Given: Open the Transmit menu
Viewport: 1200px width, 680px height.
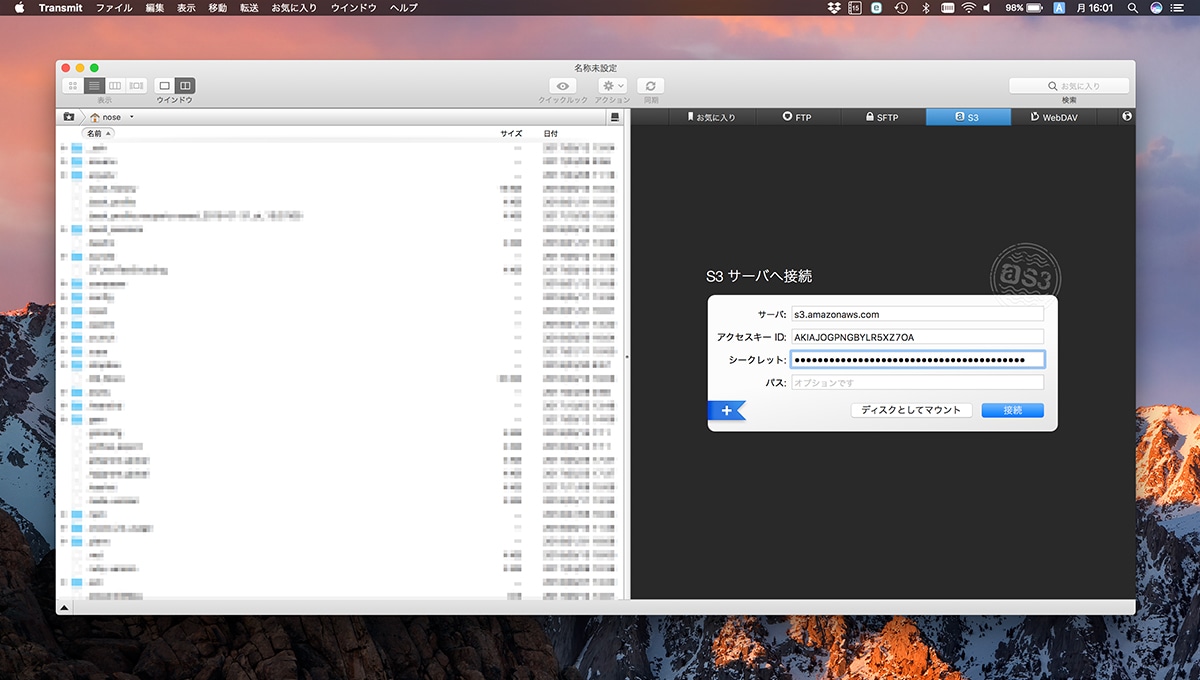Looking at the screenshot, I should click(61, 8).
